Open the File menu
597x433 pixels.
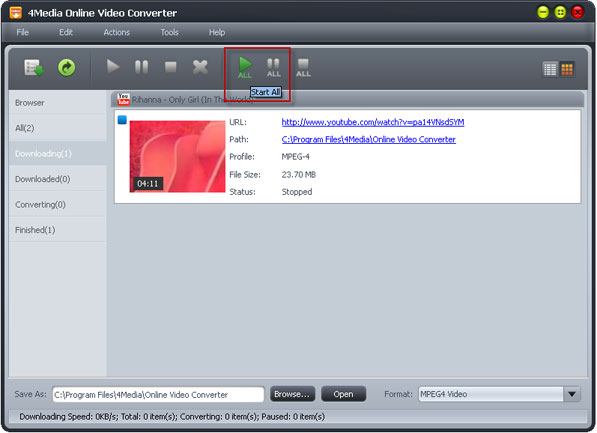pyautogui.click(x=22, y=32)
